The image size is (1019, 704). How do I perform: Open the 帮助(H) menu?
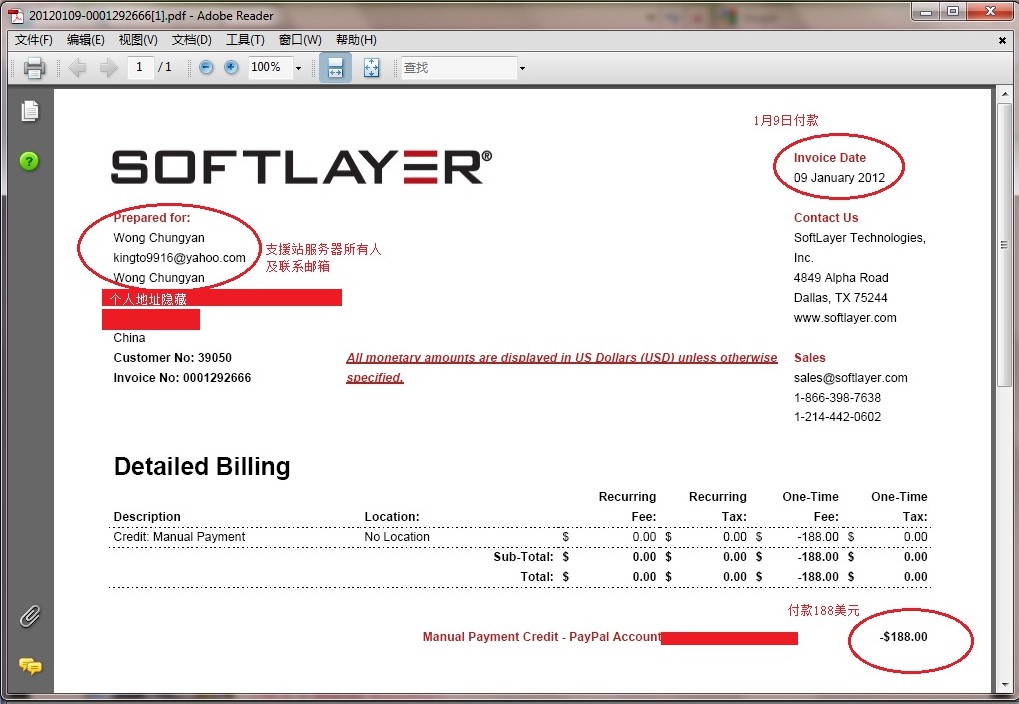356,40
